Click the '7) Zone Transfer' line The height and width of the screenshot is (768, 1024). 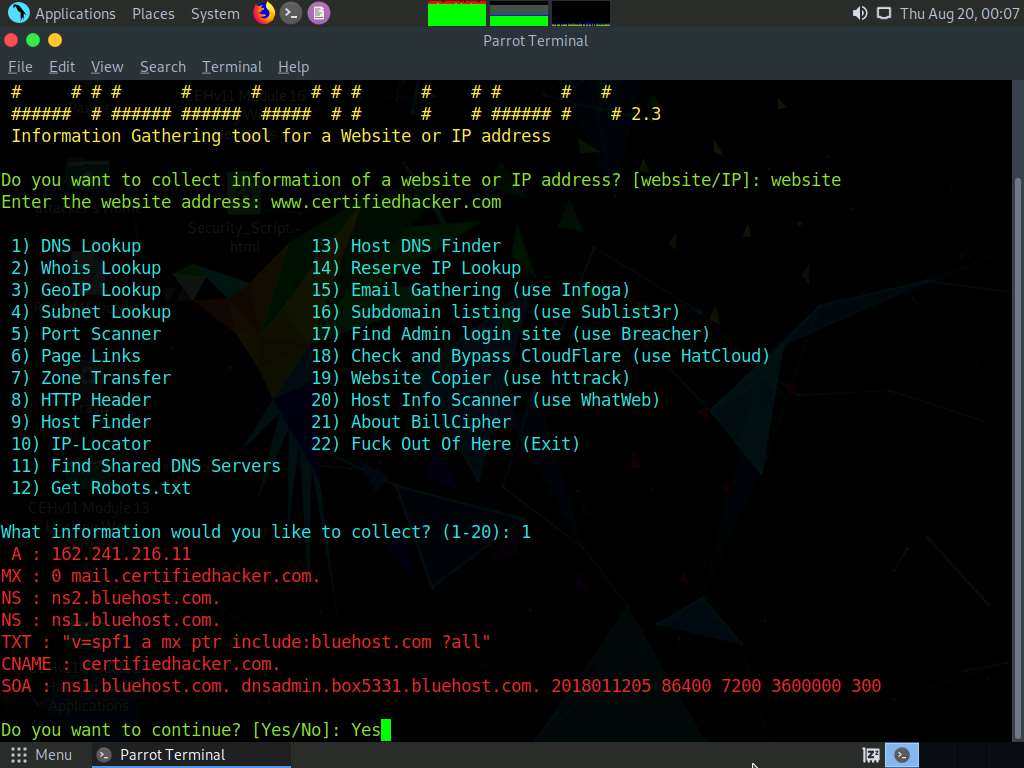point(91,378)
